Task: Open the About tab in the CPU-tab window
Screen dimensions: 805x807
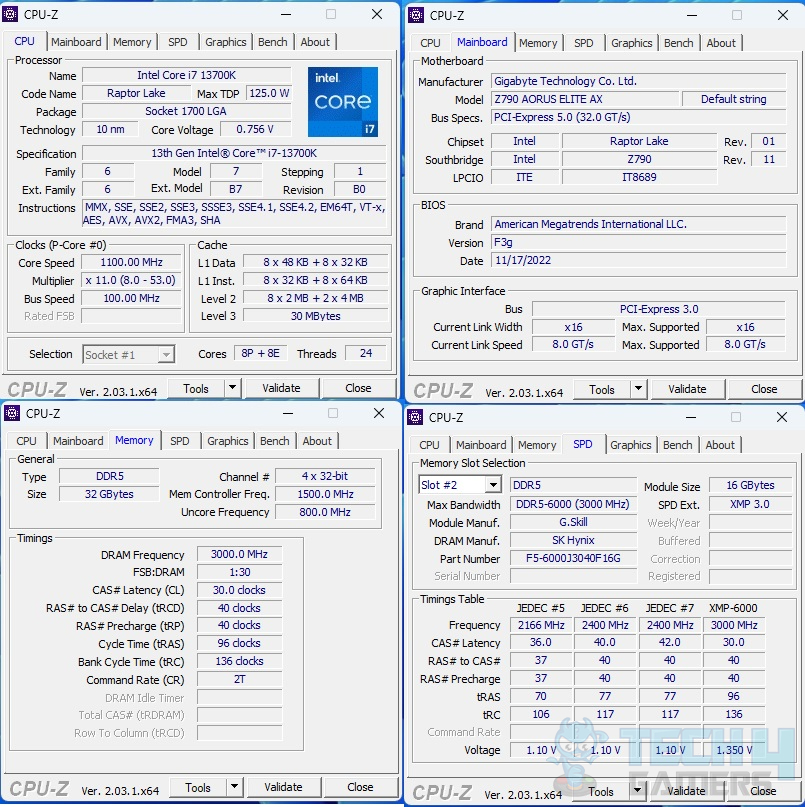Action: click(x=315, y=42)
